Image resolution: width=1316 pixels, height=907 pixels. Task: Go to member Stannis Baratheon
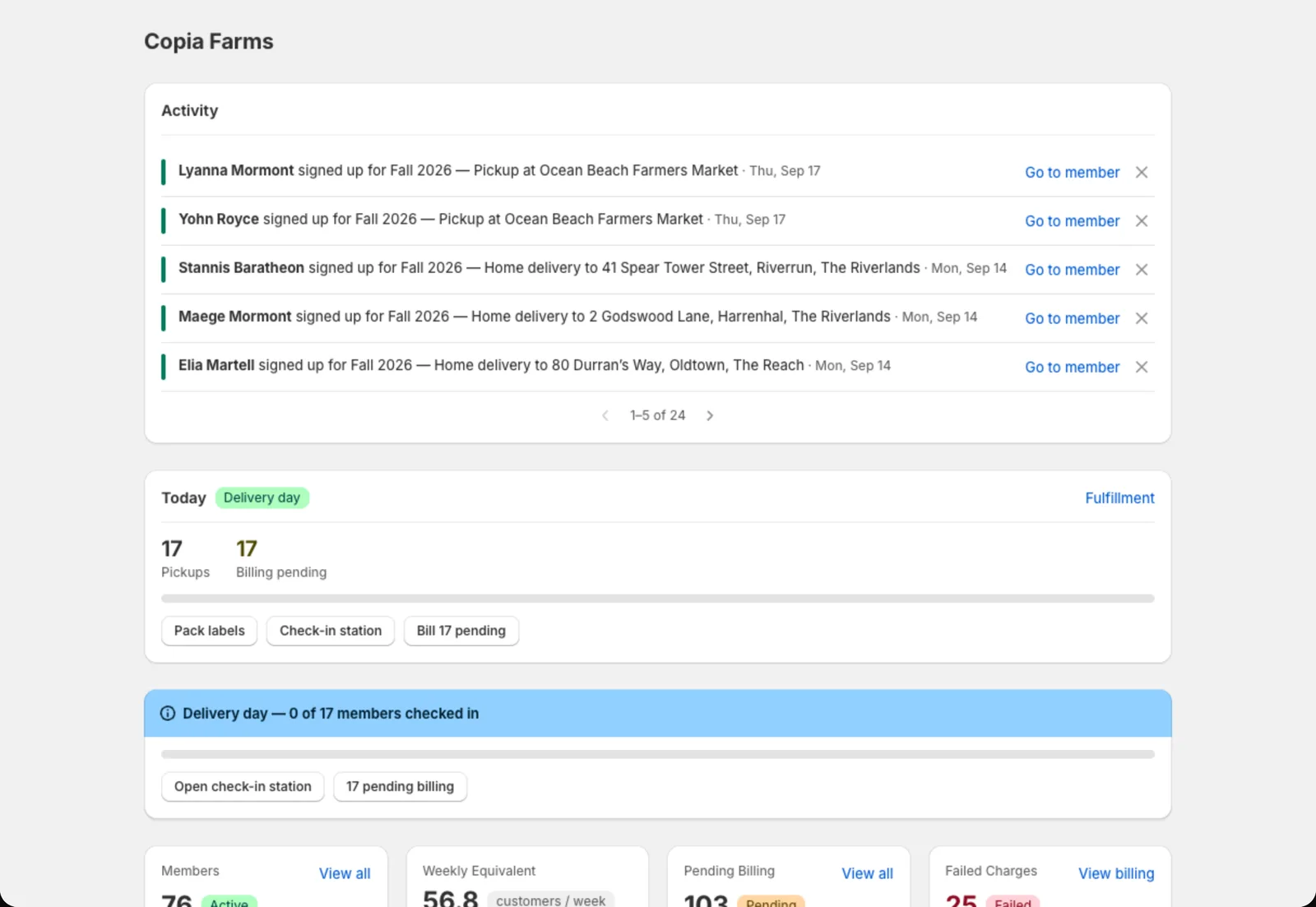pos(1072,269)
